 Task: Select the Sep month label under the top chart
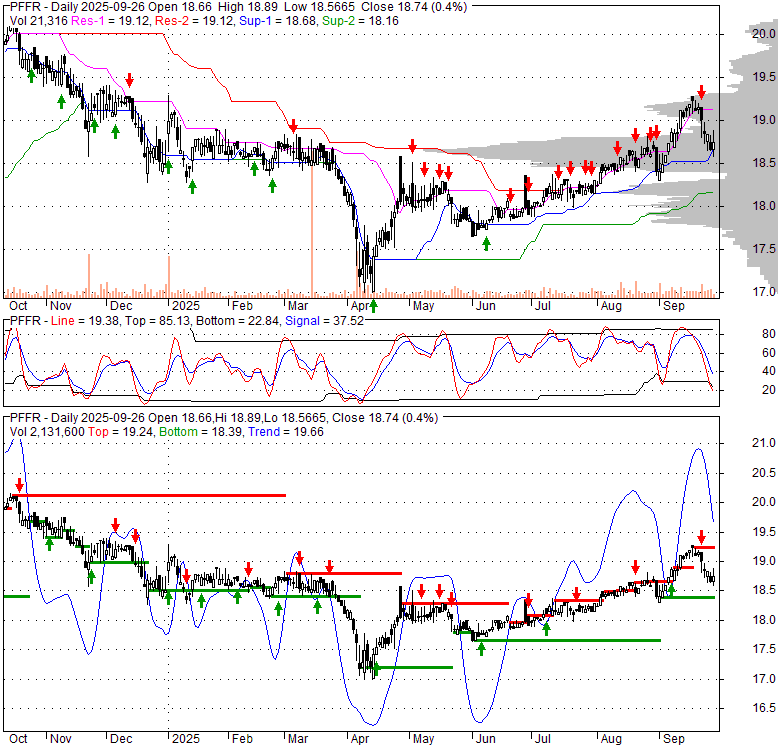pos(674,306)
